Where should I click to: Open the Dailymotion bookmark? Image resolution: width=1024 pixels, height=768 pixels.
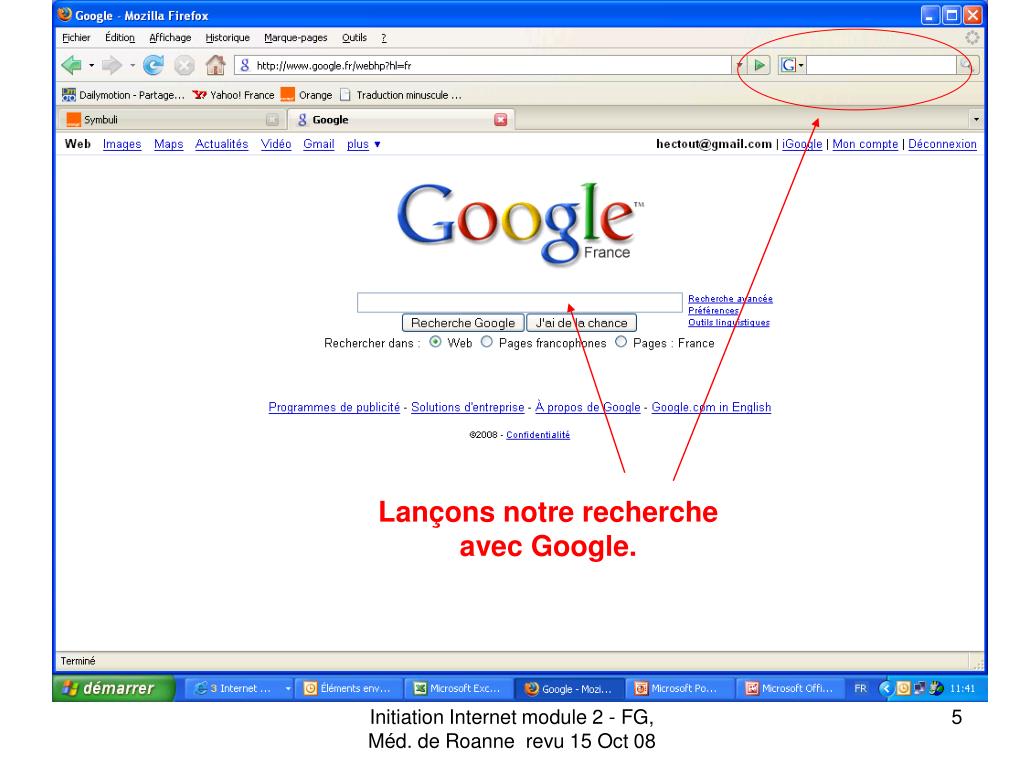[x=123, y=95]
